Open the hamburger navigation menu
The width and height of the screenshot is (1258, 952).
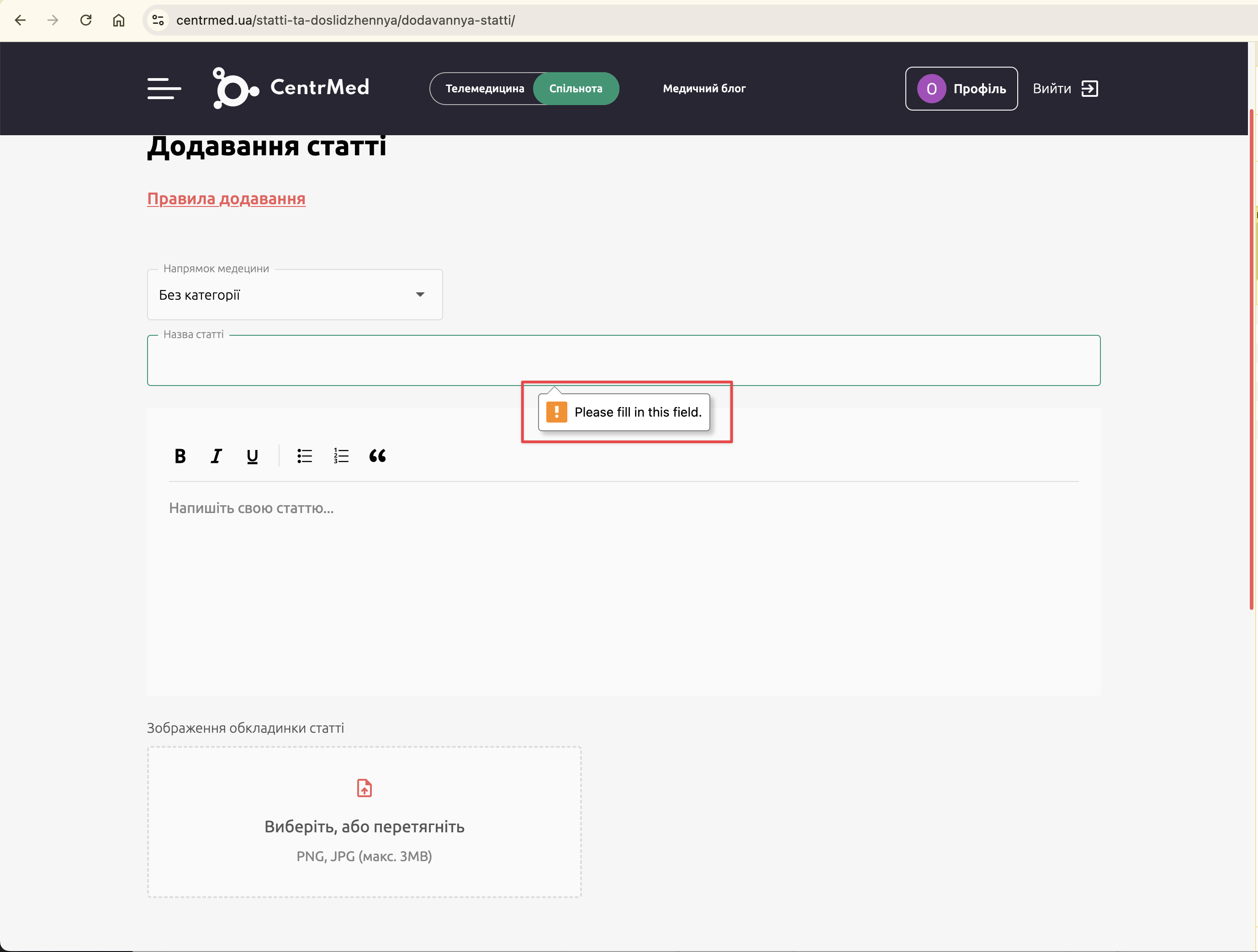pyautogui.click(x=164, y=89)
